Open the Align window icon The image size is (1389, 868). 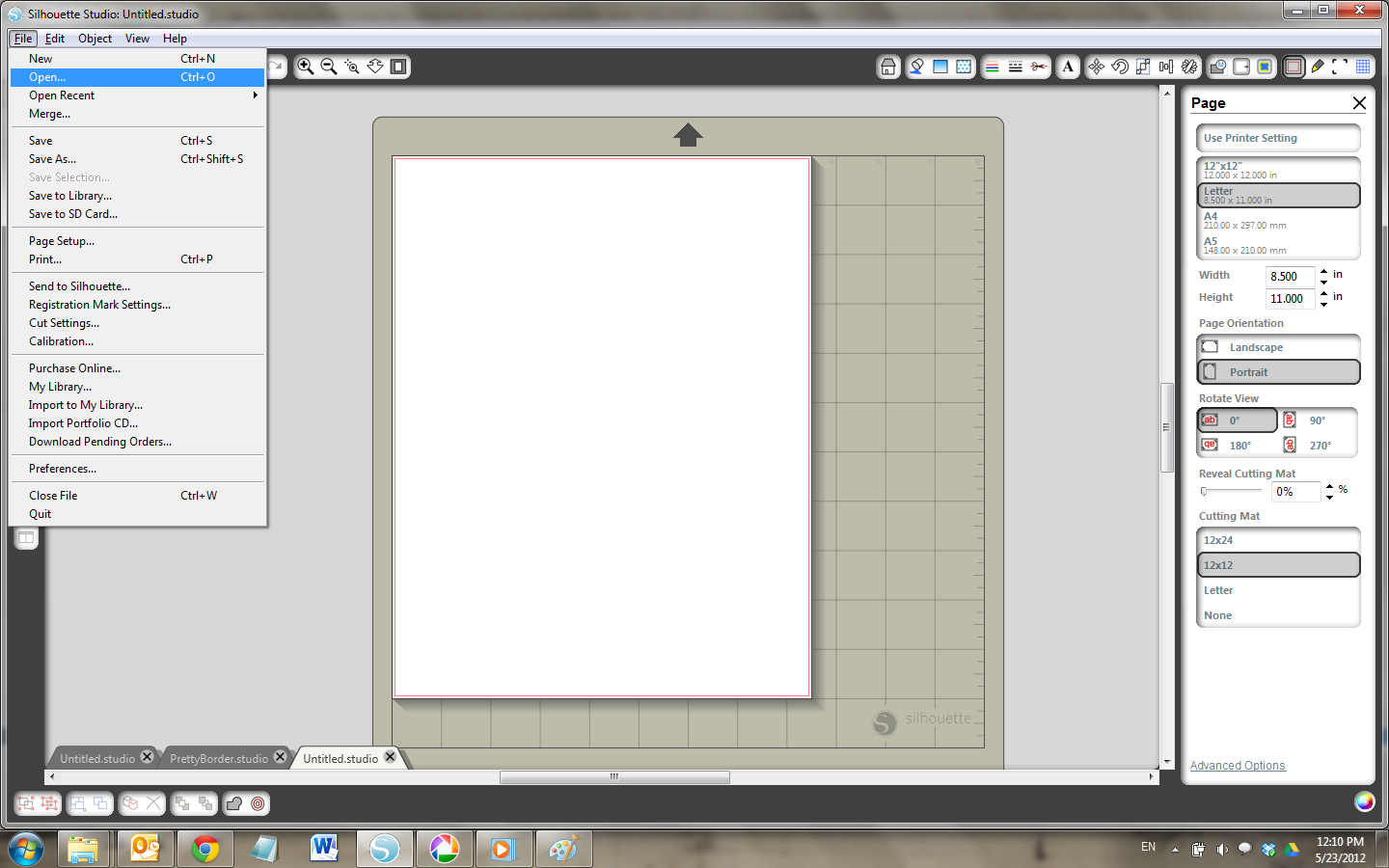1166,67
